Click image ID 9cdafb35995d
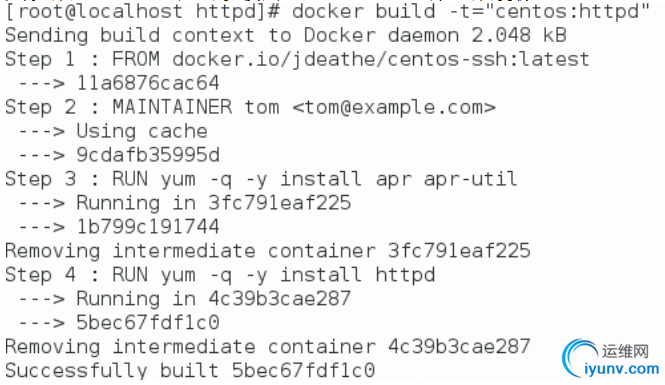 [148, 155]
